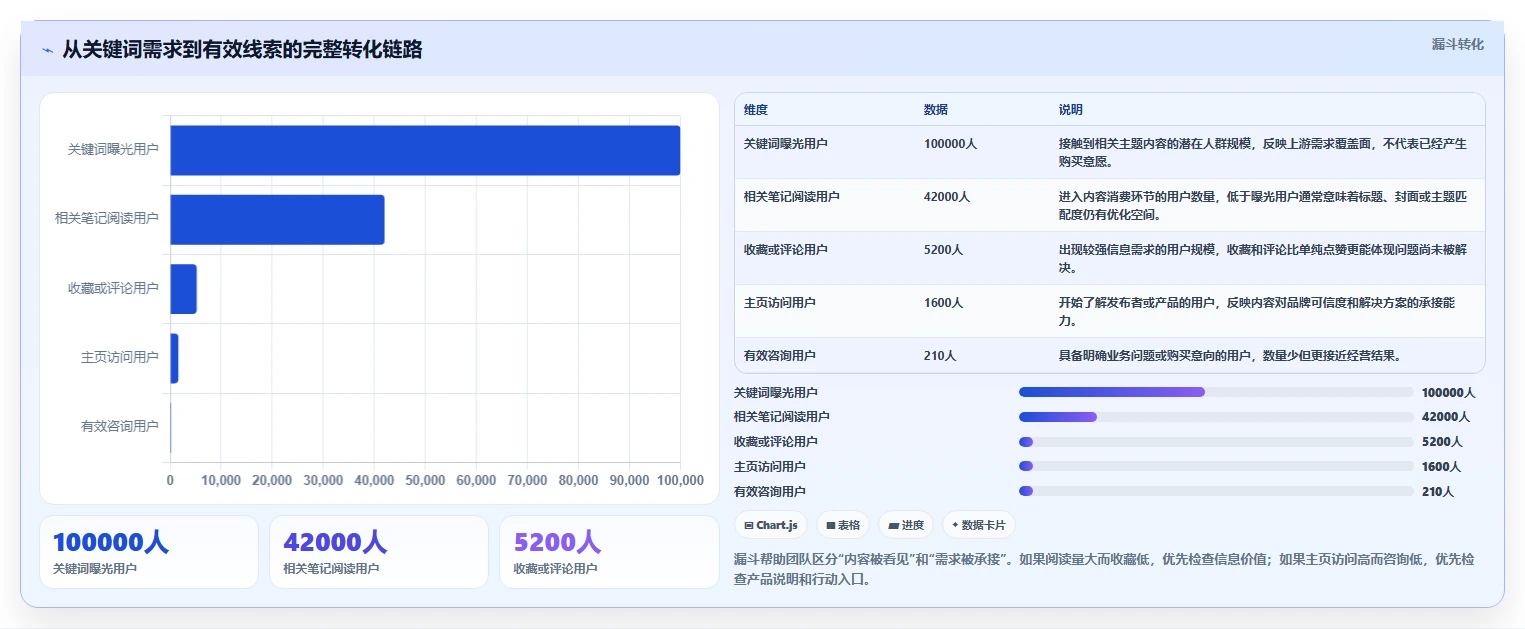Click the 漏斗转化 tag in header
1525x629 pixels.
coord(1457,44)
